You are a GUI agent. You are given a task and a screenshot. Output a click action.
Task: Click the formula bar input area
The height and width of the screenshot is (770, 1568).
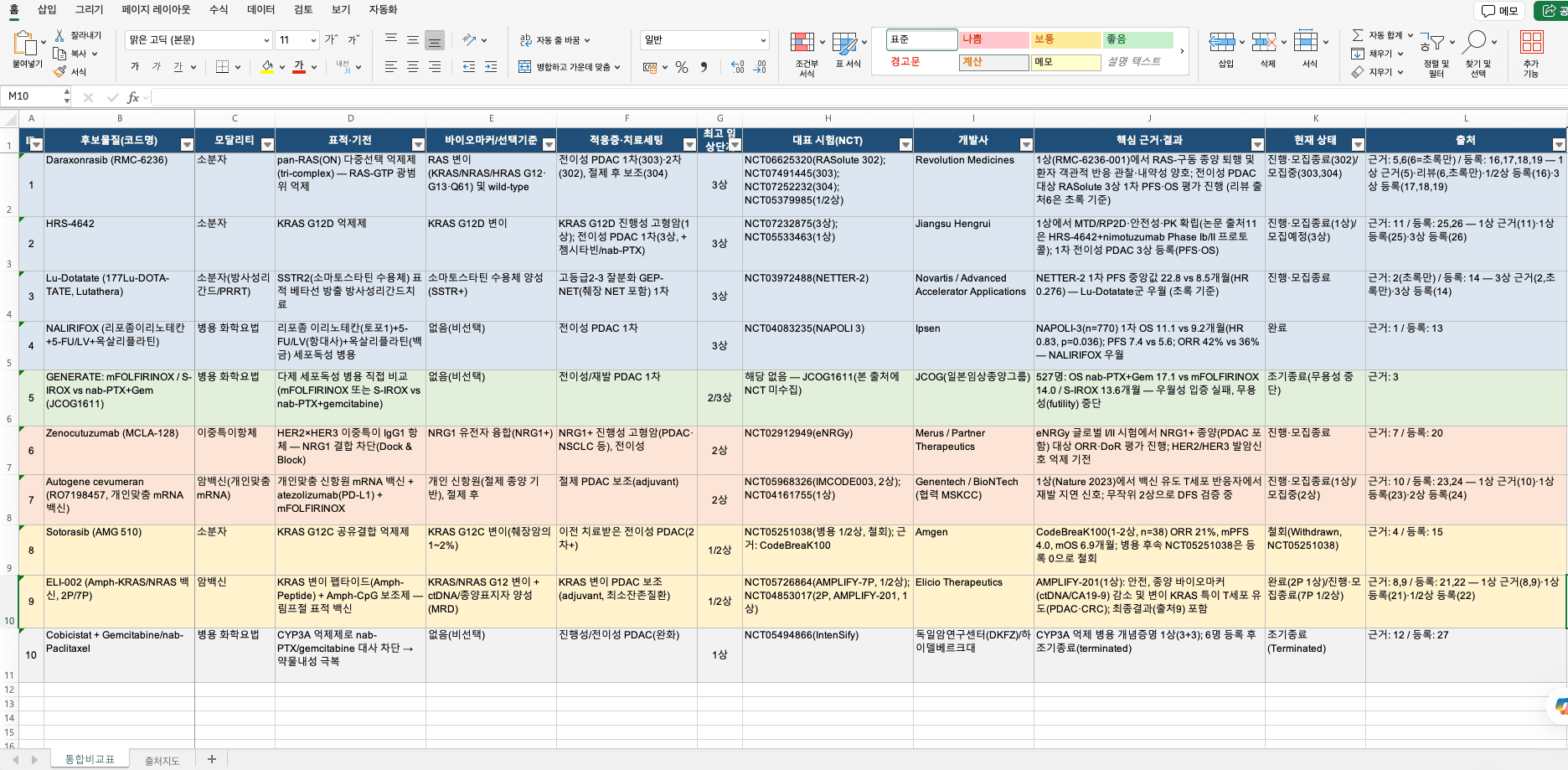pyautogui.click(x=859, y=97)
